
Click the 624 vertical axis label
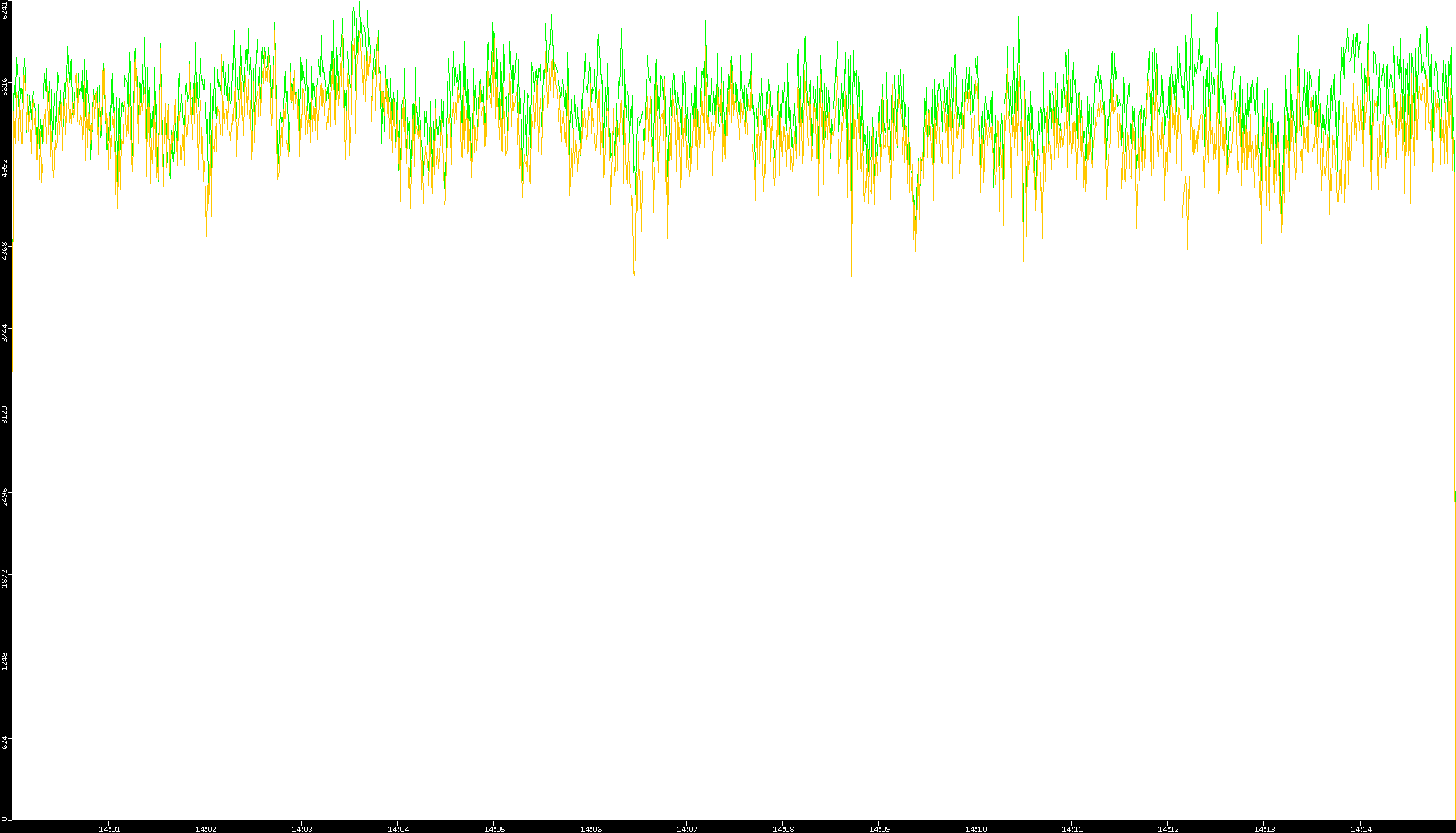coord(6,742)
